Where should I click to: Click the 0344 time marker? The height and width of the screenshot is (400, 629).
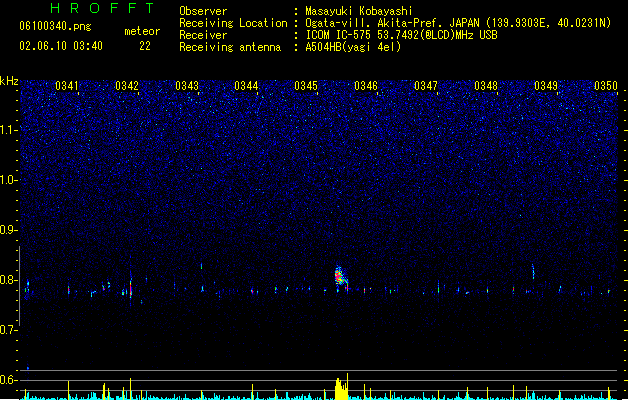[246, 86]
